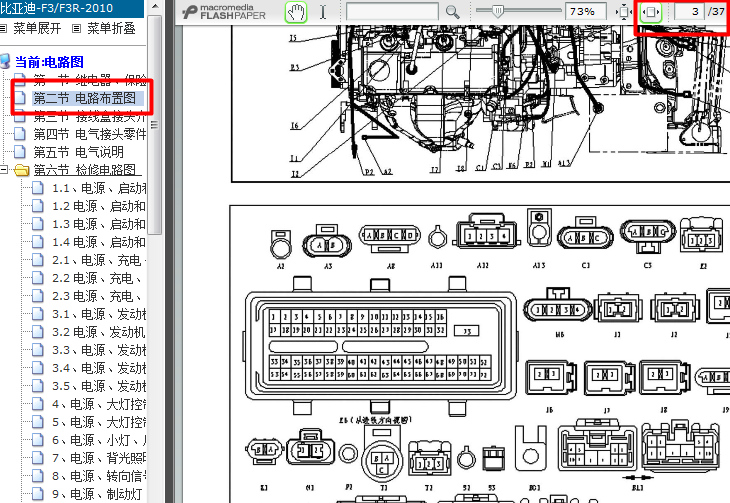Click the fit-page zoom icon beside 73%
This screenshot has width=730, height=503.
[x=623, y=12]
